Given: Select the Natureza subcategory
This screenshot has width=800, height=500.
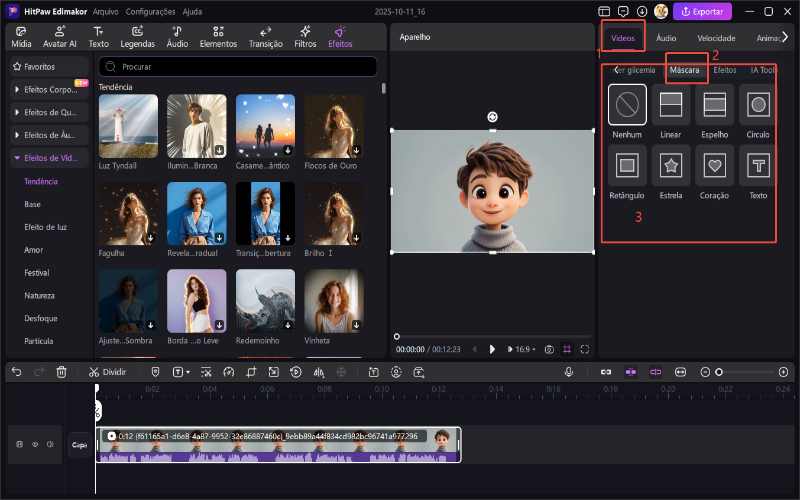Looking at the screenshot, I should point(39,295).
